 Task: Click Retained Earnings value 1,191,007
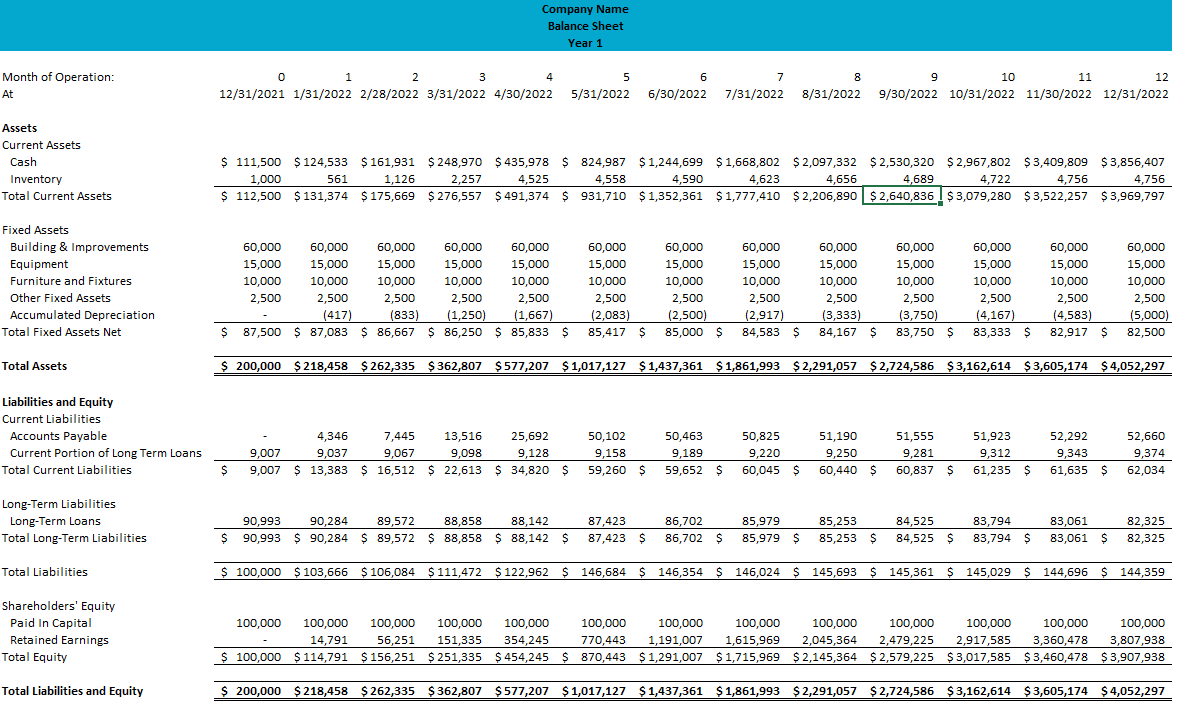(x=675, y=640)
